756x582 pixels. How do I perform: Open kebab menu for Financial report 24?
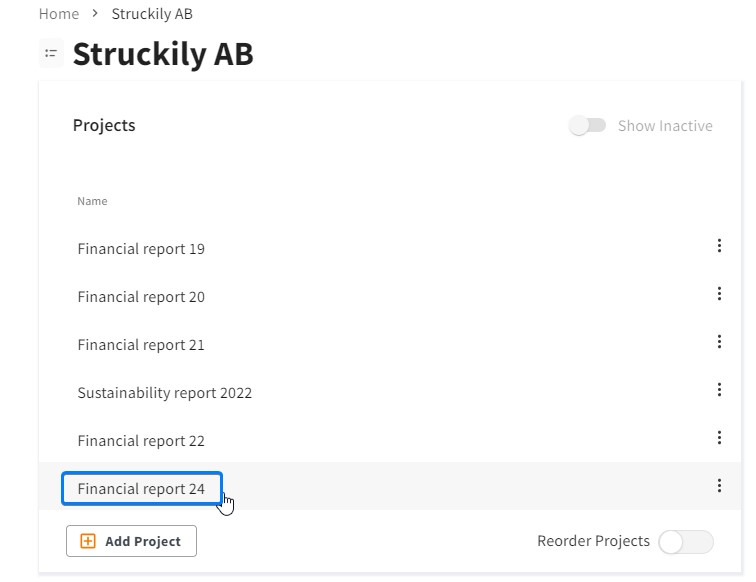tap(719, 486)
